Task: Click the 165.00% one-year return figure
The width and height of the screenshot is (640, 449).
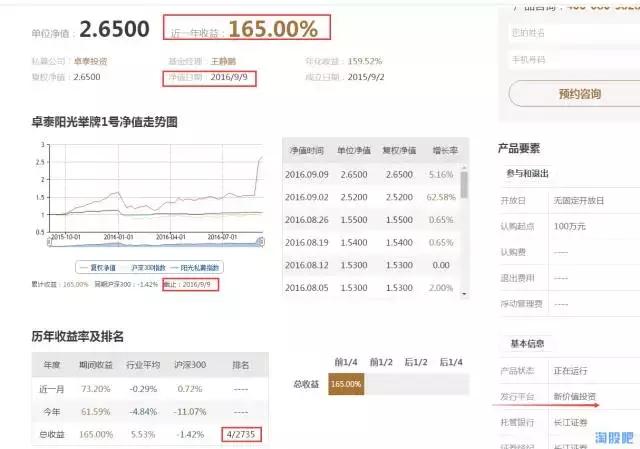Action: point(273,29)
